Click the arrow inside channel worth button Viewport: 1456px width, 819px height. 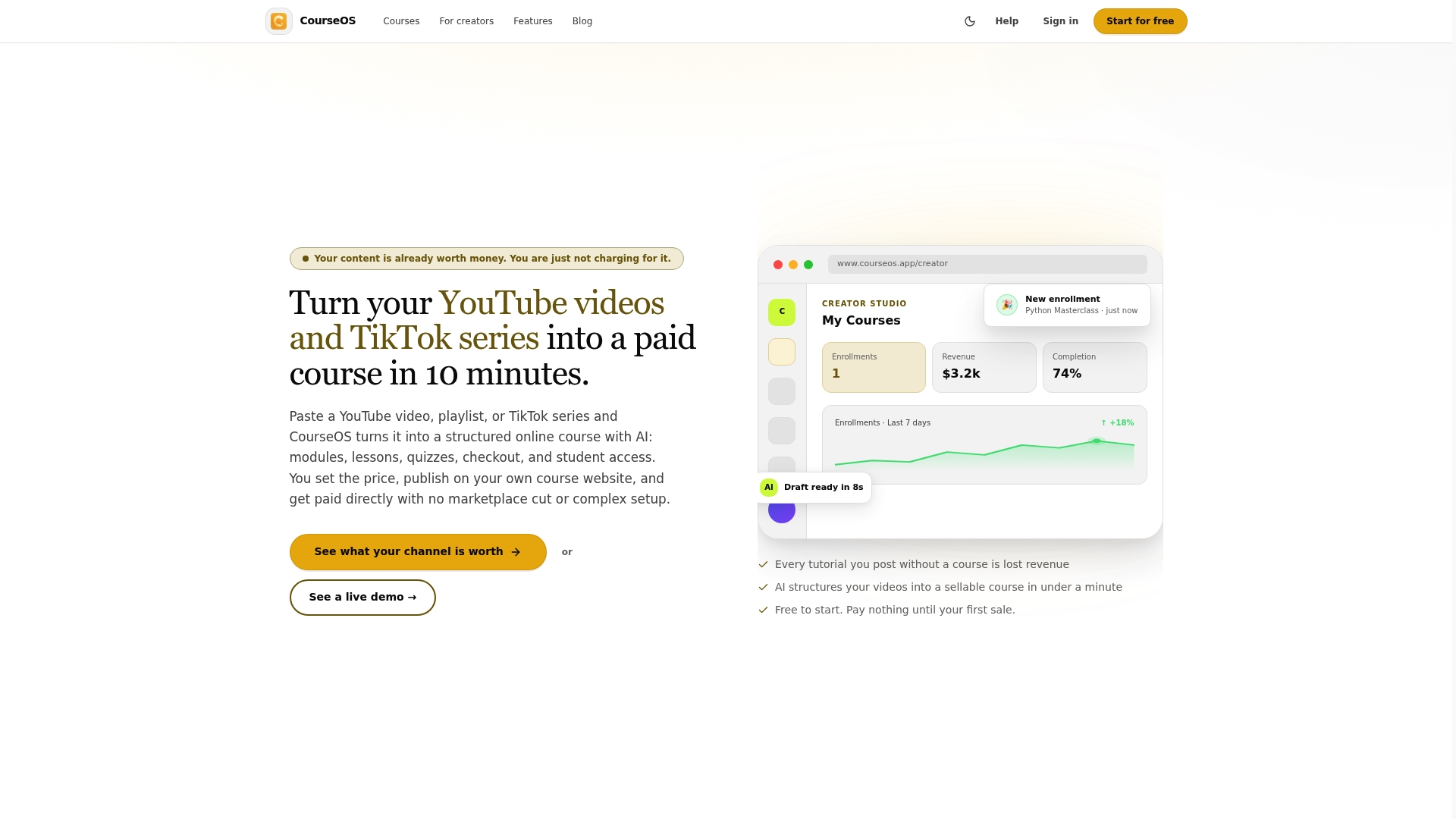[x=516, y=552]
